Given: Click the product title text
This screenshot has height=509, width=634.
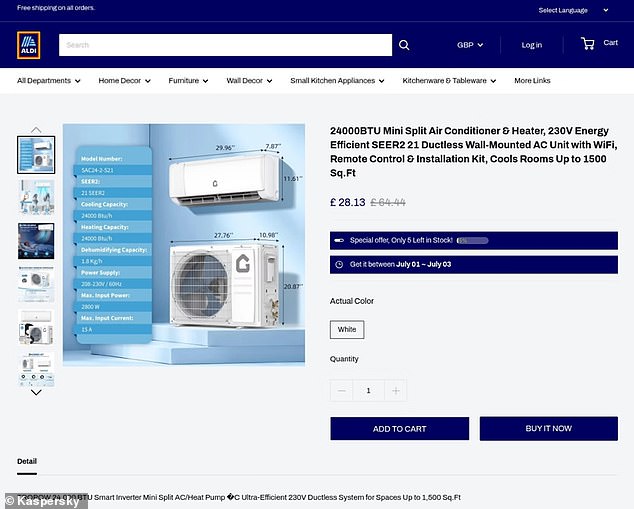Looking at the screenshot, I should click(x=473, y=152).
